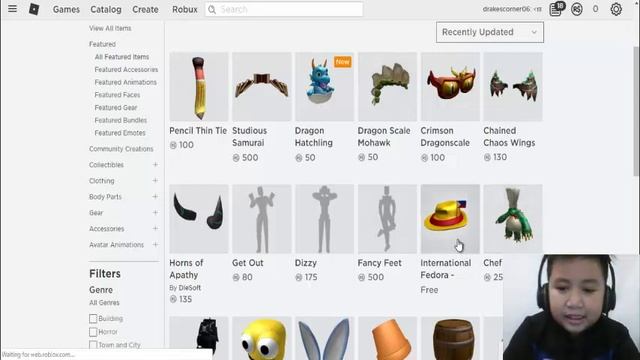Open Chef item thumbnail
This screenshot has width=640, height=360.
click(513, 219)
